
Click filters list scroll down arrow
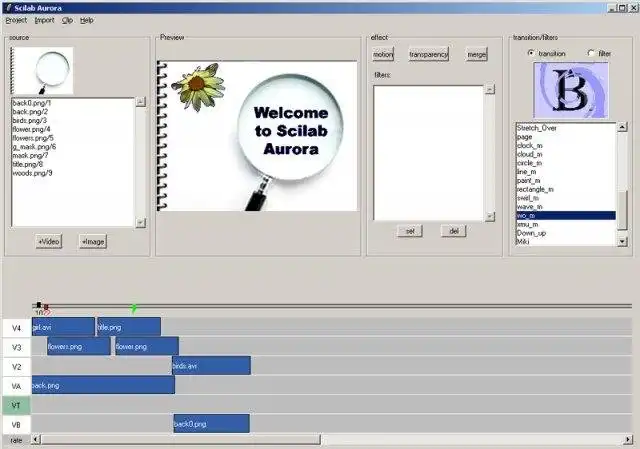[490, 216]
